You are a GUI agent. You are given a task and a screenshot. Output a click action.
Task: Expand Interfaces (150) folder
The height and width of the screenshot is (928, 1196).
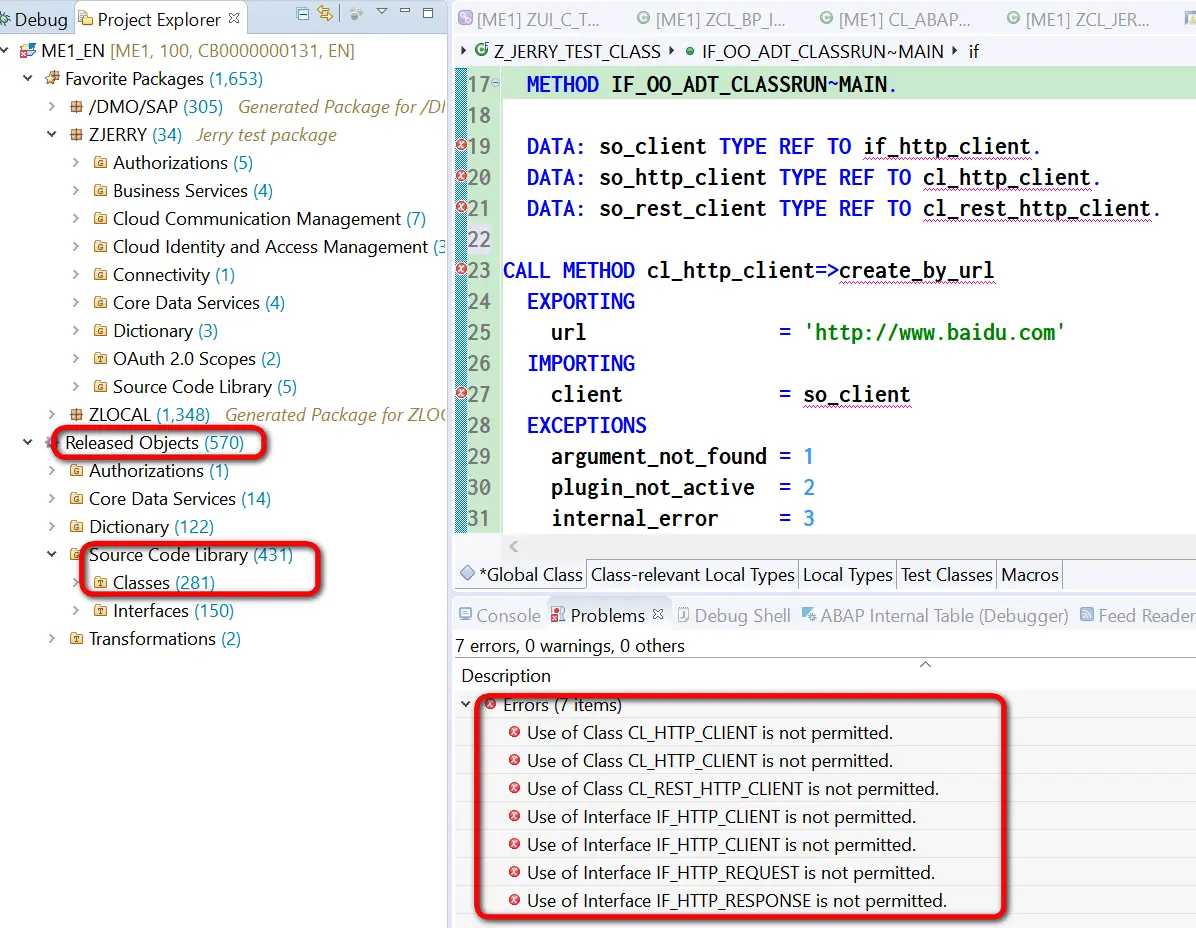(x=76, y=611)
